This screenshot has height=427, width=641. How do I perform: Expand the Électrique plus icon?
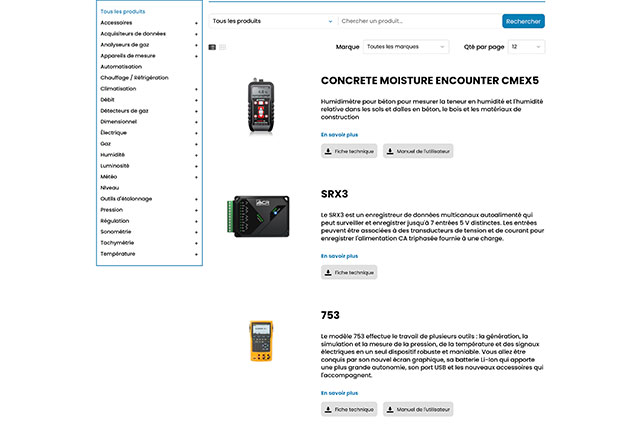tap(196, 134)
